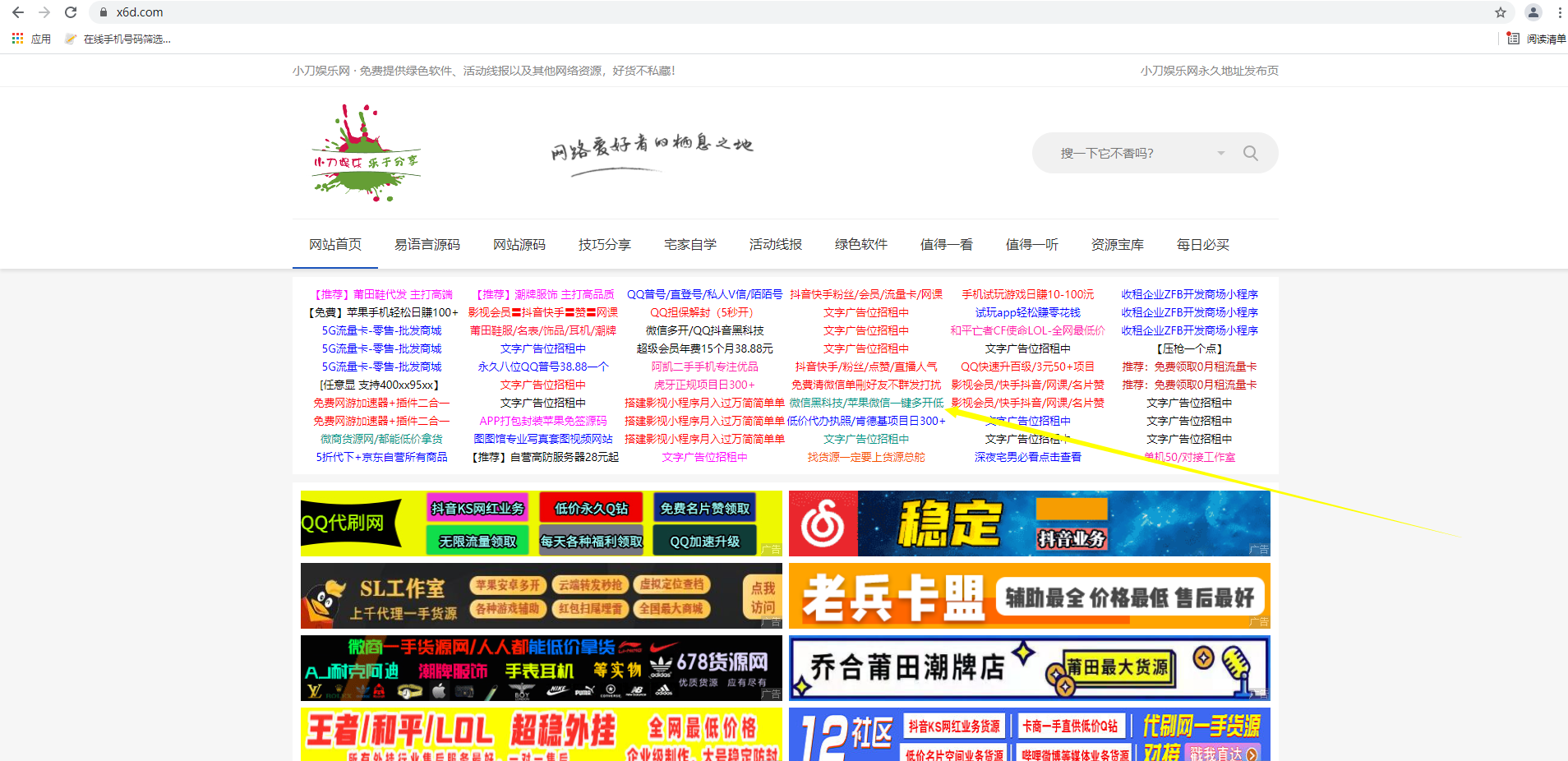This screenshot has width=1568, height=761.
Task: Reload the page with refresh icon
Action: tap(70, 12)
